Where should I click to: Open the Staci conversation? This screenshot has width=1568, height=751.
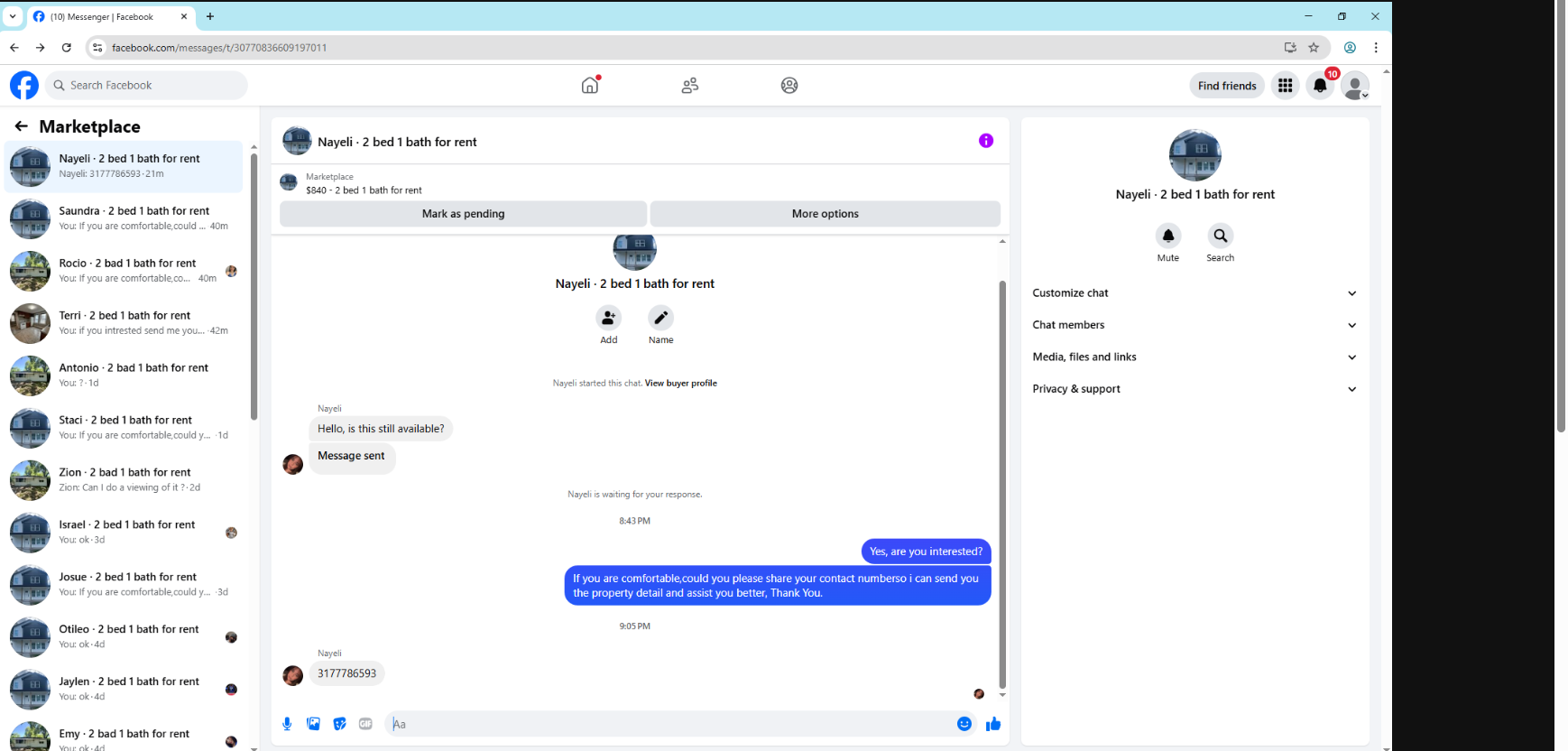[124, 428]
